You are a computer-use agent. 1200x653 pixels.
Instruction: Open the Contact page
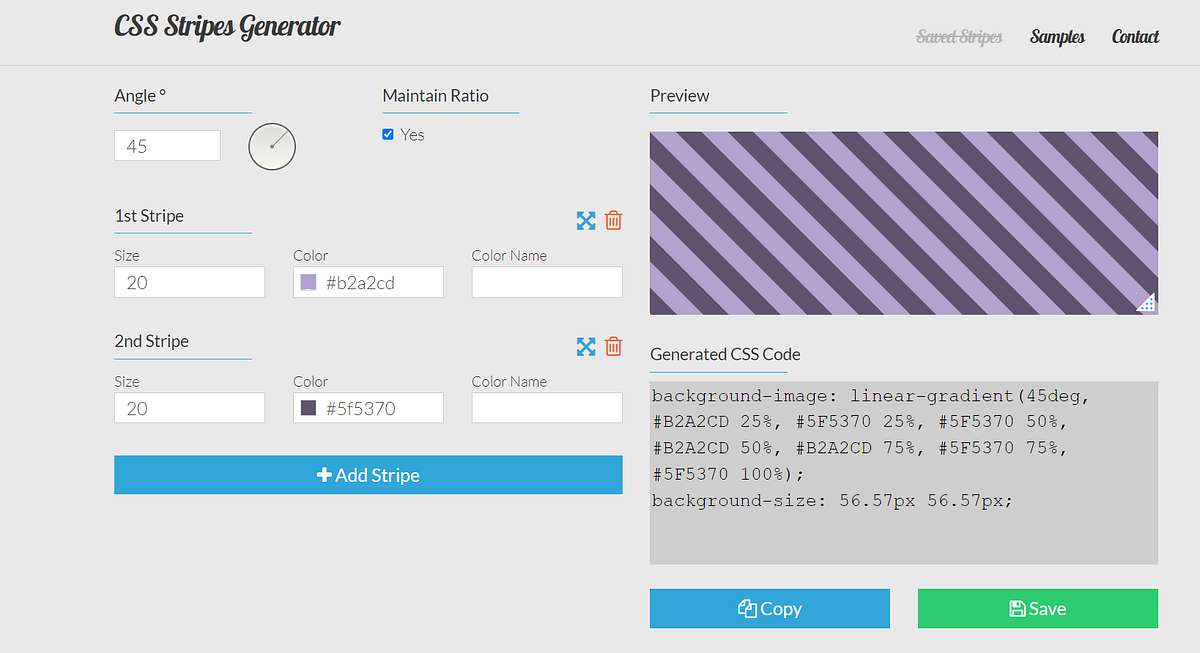pos(1135,36)
